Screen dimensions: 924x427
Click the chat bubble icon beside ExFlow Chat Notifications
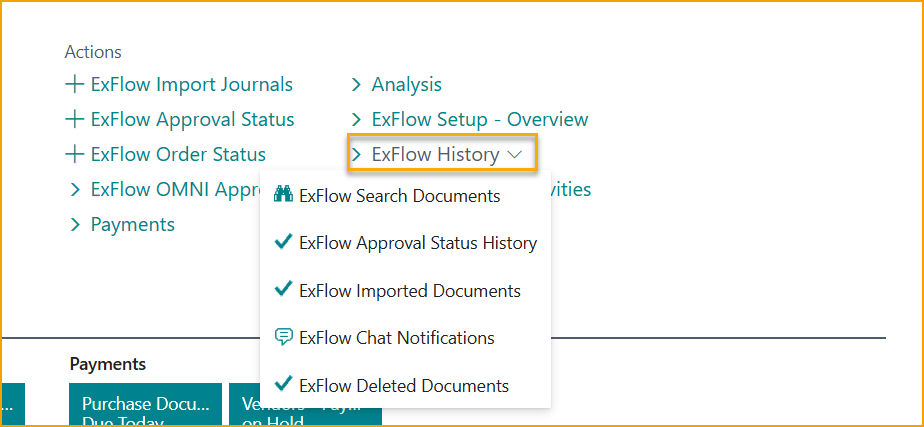[x=283, y=337]
